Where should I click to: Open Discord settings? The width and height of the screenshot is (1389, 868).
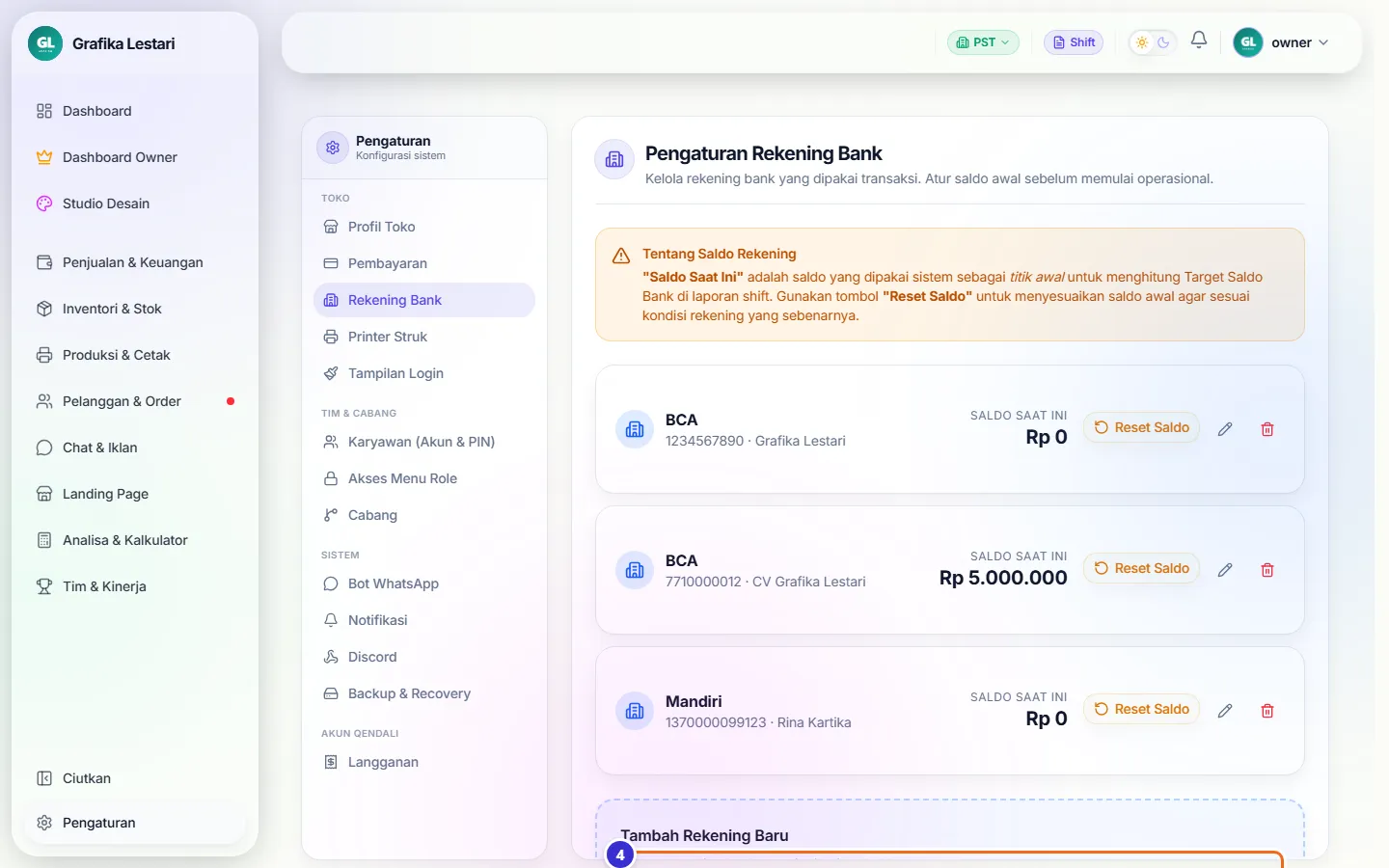click(x=424, y=657)
